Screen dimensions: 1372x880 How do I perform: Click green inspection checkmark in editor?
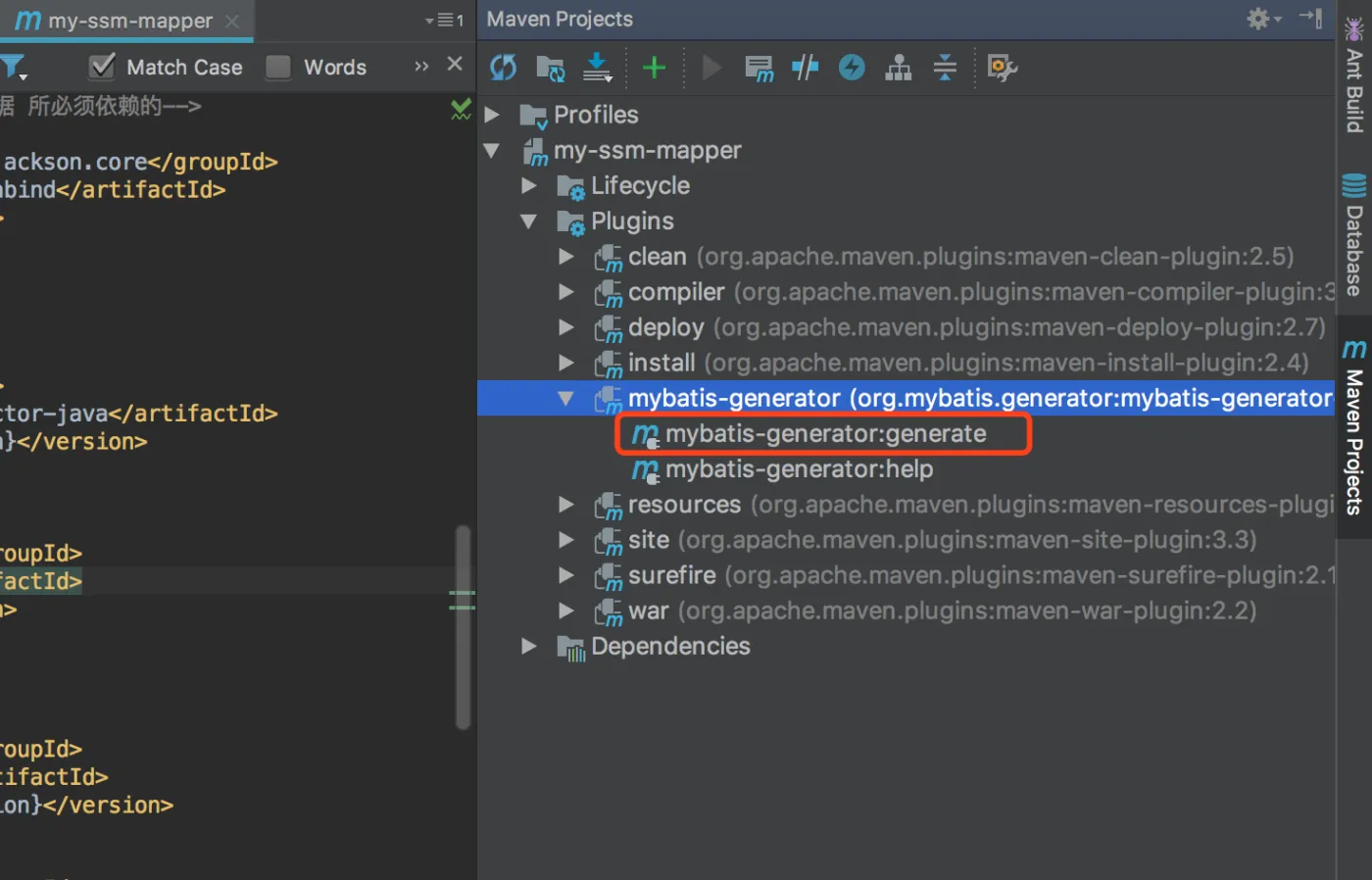(461, 109)
